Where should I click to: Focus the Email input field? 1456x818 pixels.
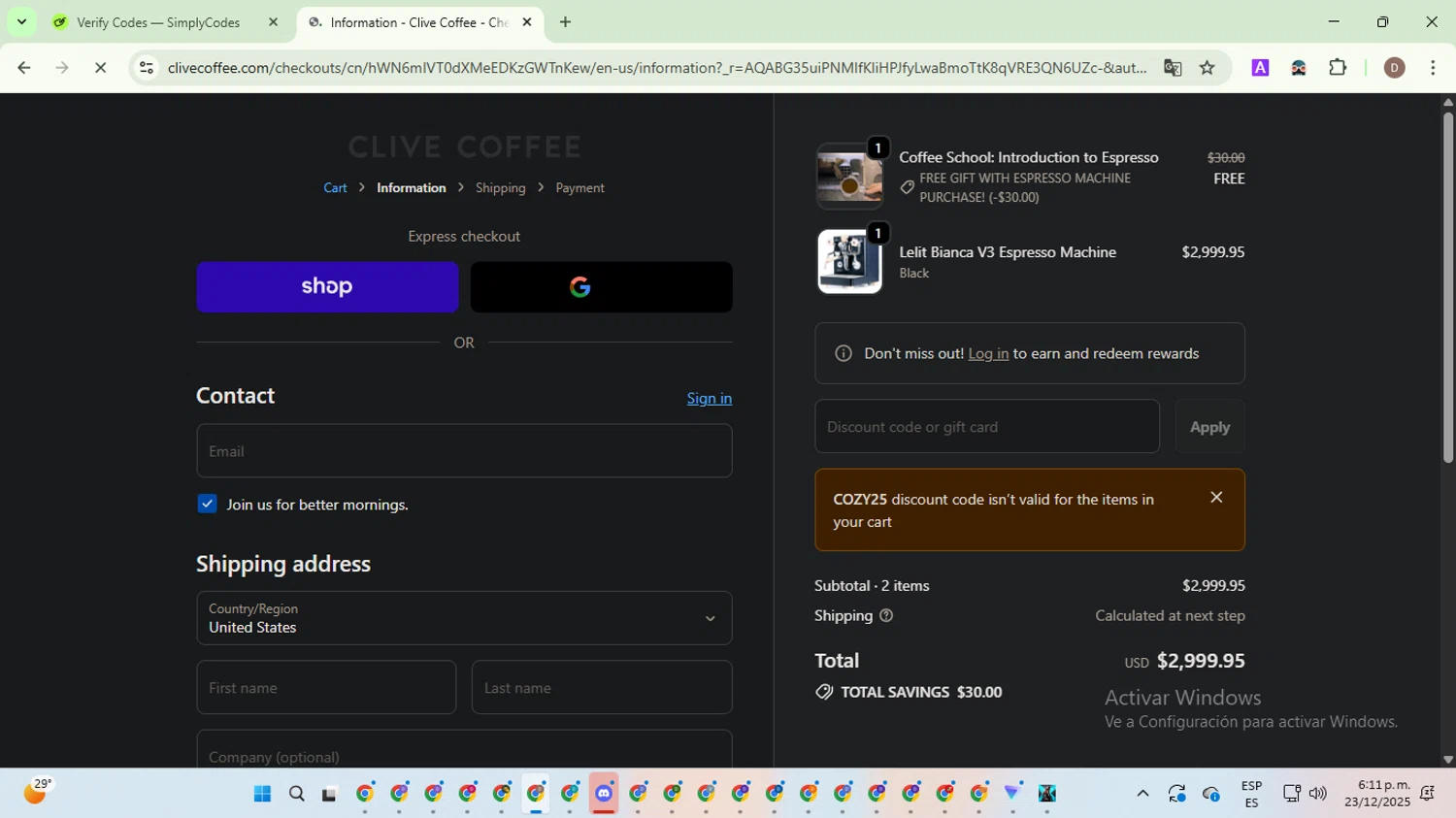464,450
